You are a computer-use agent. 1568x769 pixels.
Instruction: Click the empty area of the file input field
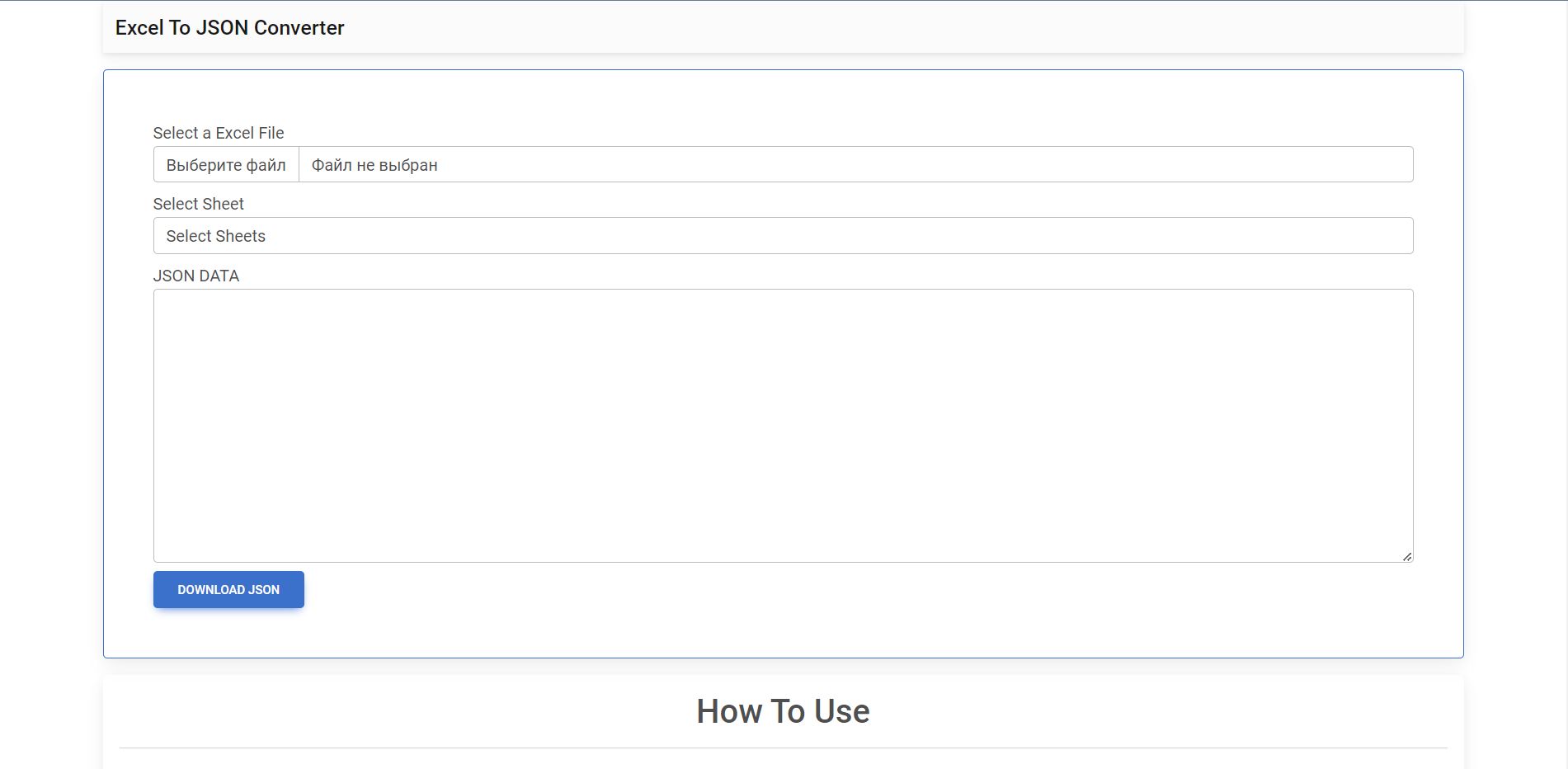(x=907, y=165)
